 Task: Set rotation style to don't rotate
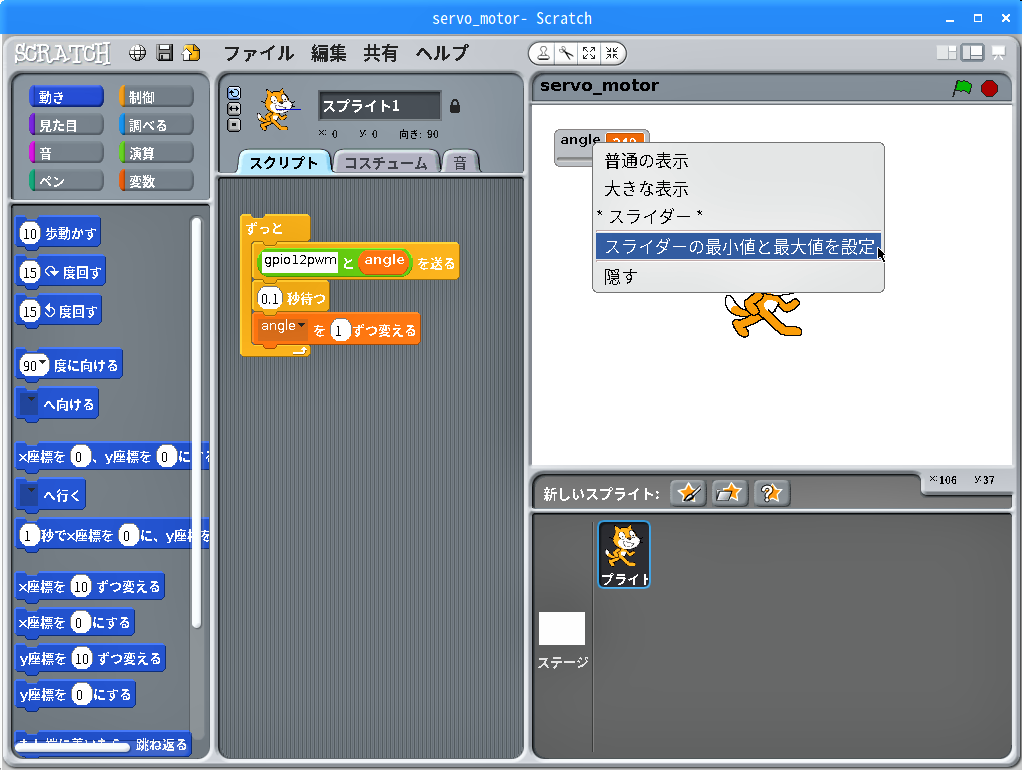(234, 125)
